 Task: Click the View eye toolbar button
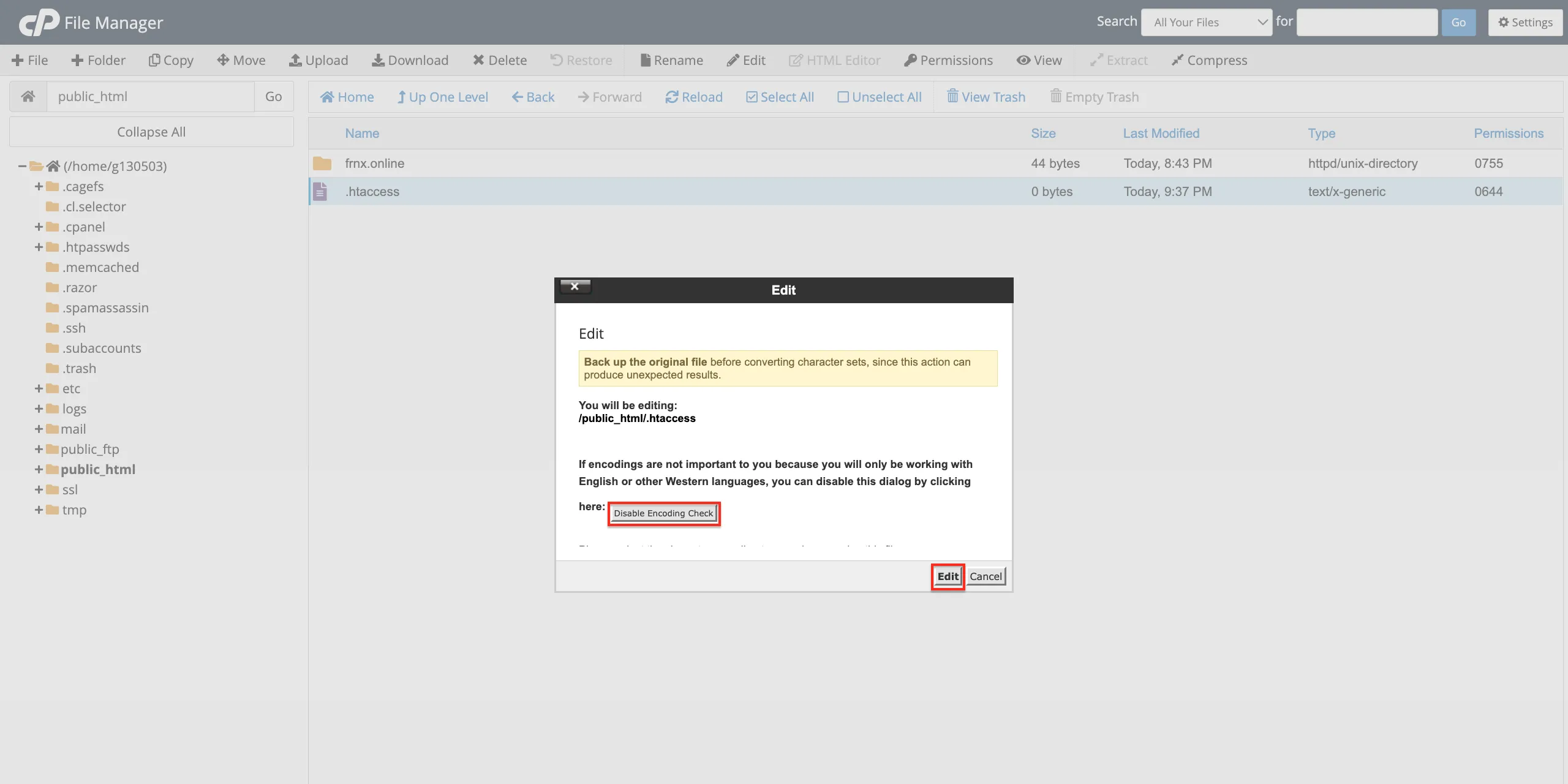(x=1039, y=60)
